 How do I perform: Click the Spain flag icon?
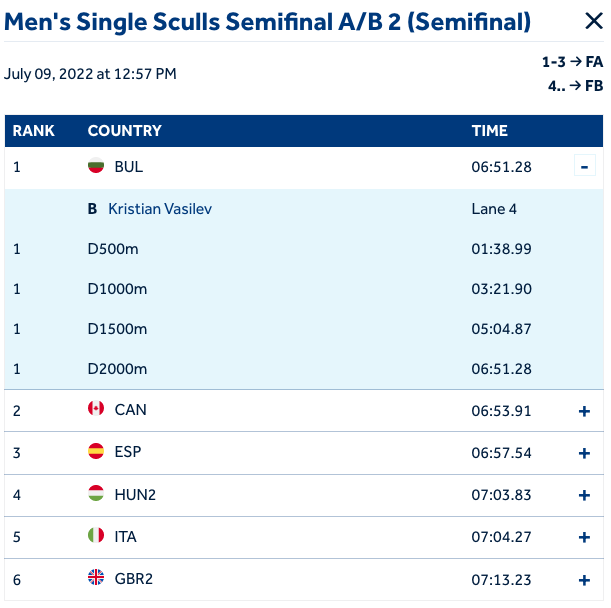(96, 452)
